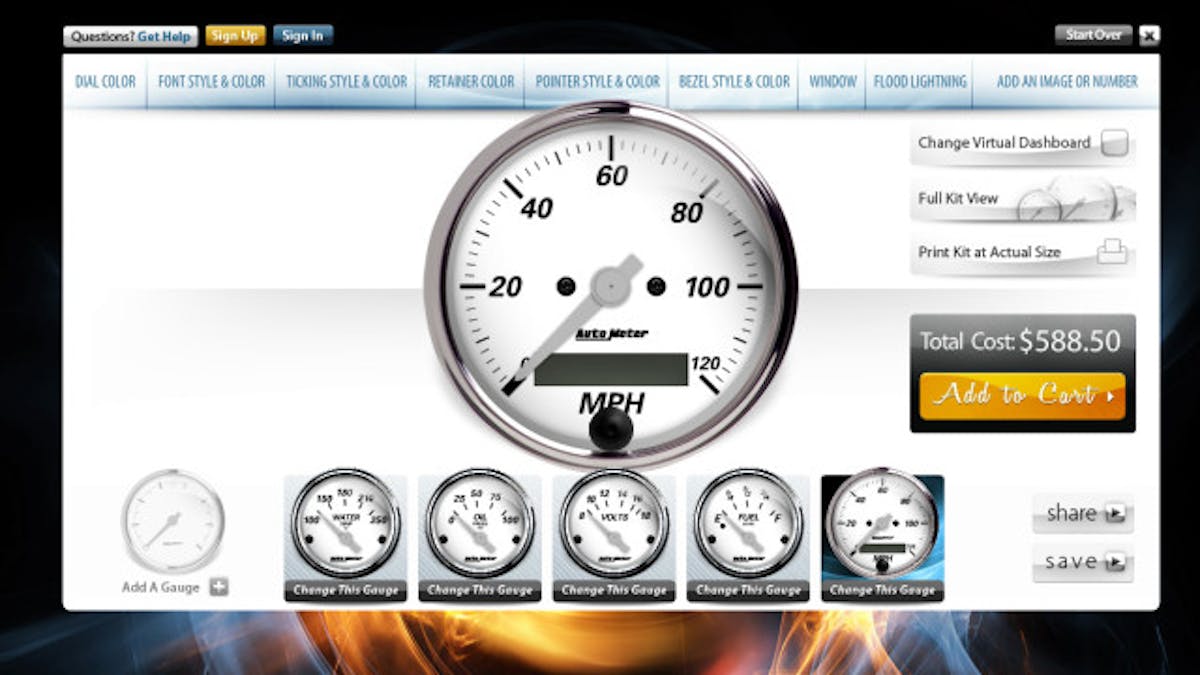Open the FONT STYLE & COLOR tab
The width and height of the screenshot is (1200, 675).
tap(210, 82)
